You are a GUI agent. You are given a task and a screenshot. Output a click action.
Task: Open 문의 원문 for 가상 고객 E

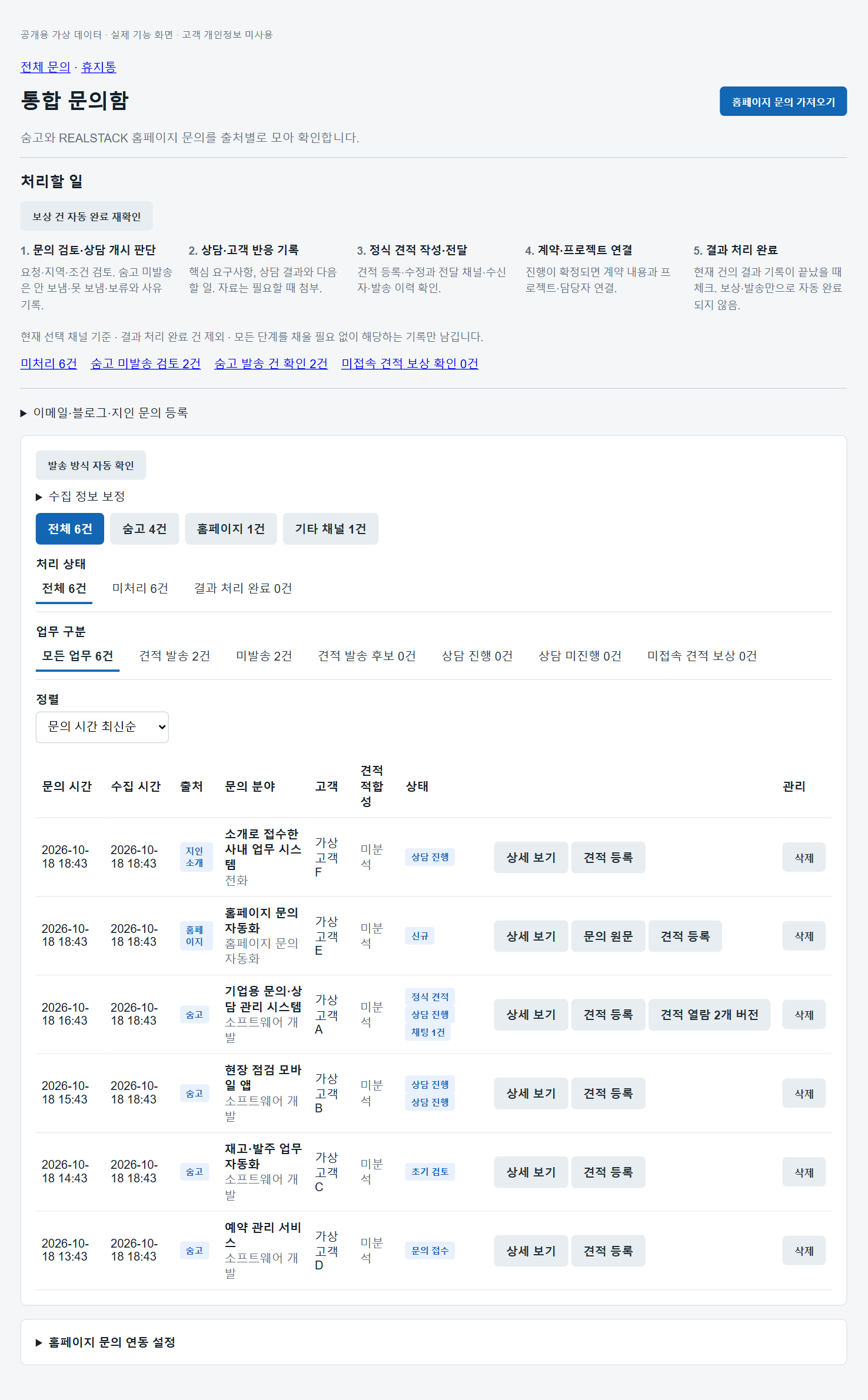click(608, 936)
